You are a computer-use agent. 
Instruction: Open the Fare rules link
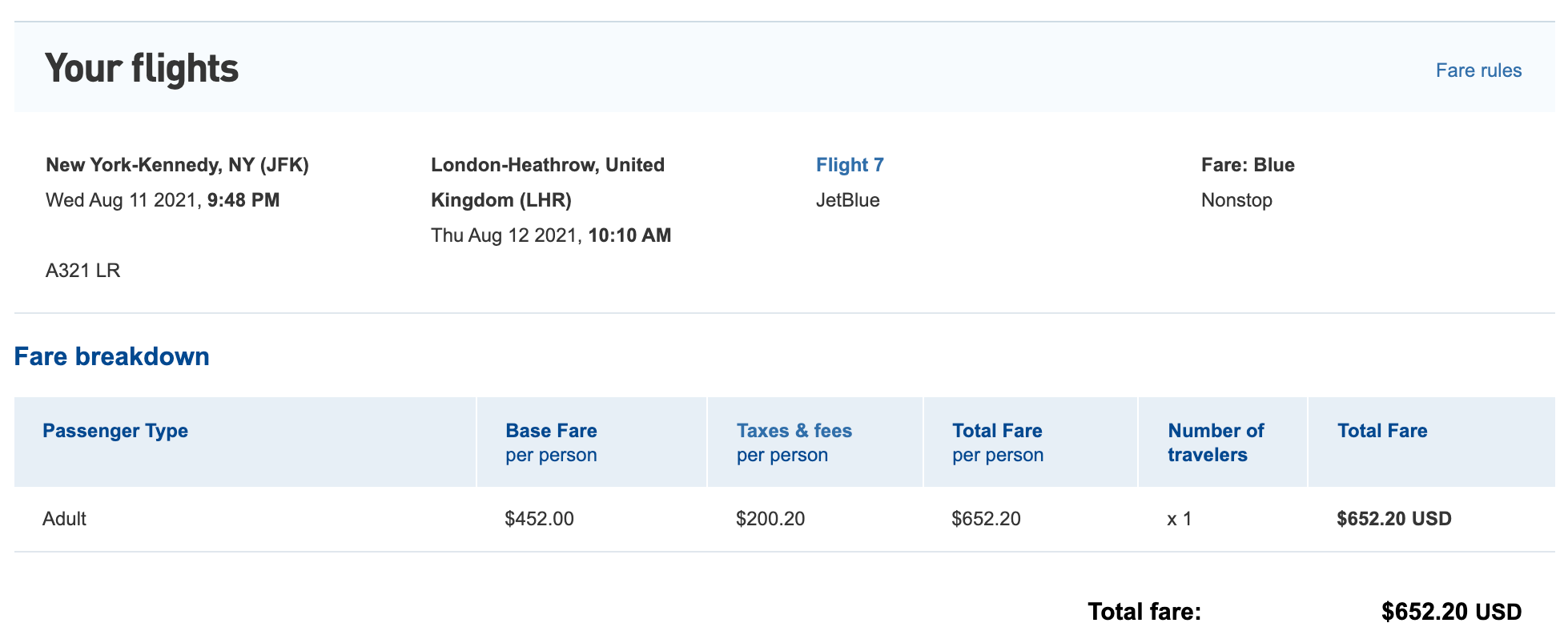(x=1478, y=70)
